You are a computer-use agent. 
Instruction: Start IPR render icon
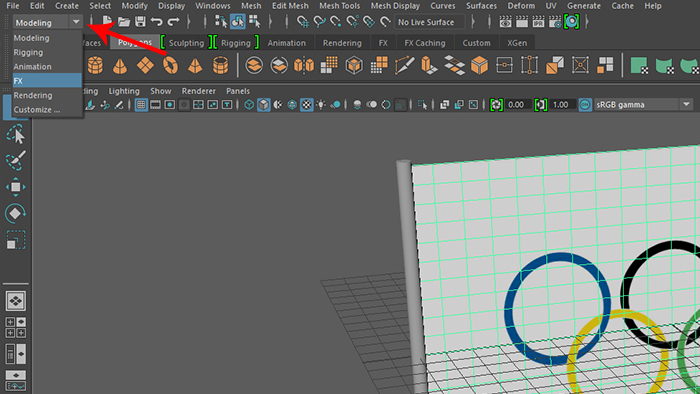[538, 21]
